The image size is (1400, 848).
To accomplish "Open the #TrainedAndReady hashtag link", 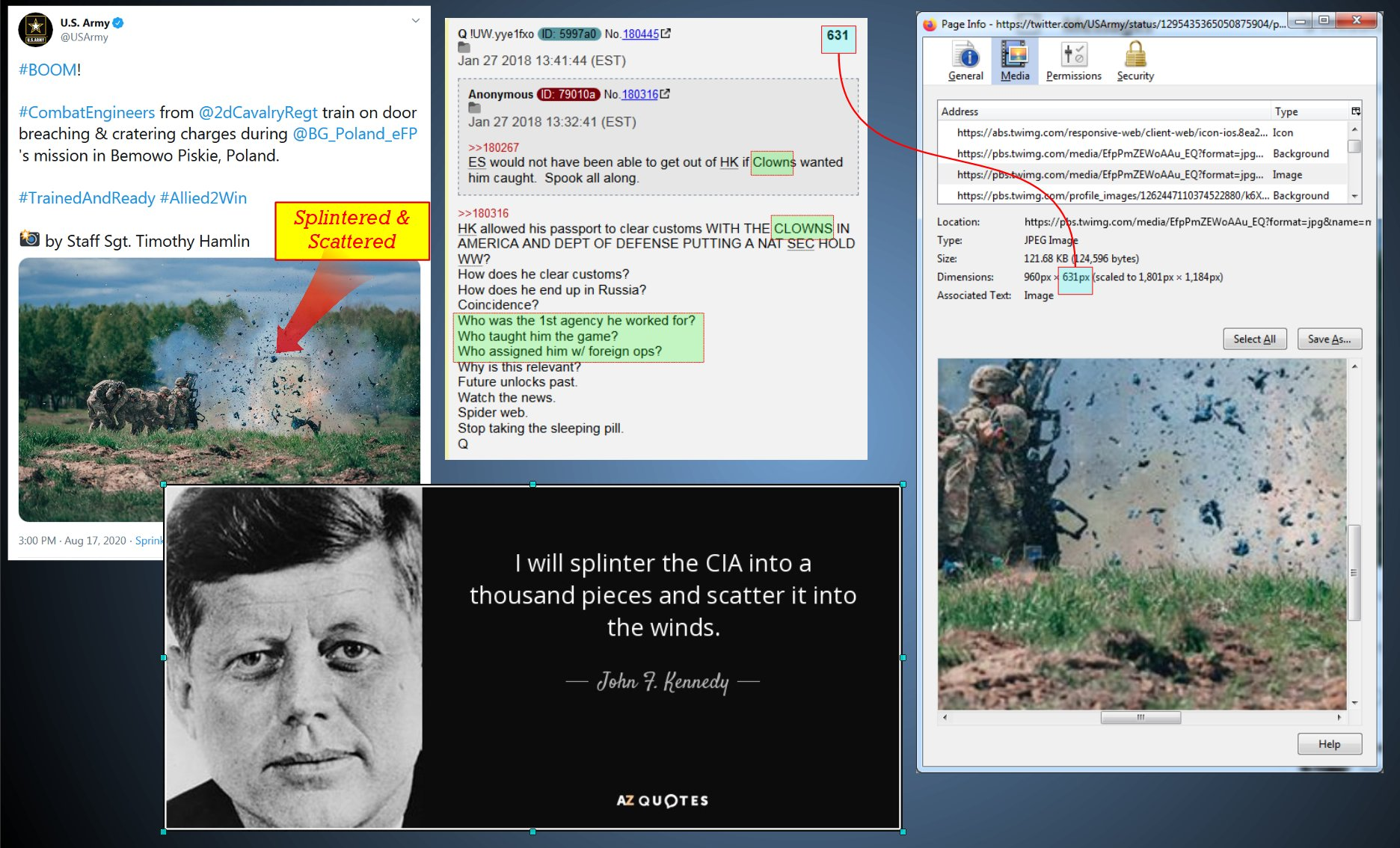I will (87, 197).
